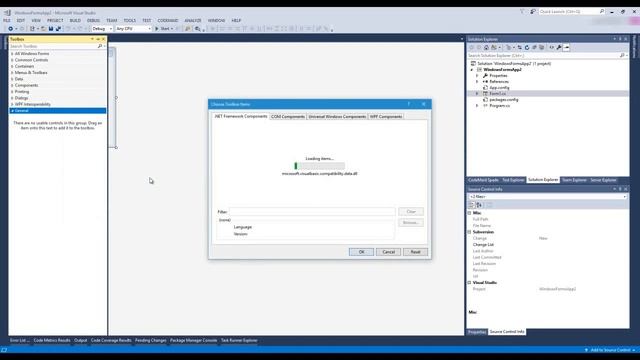Click wrench Properties icon in Solution Explorer toolbar
640x360 pixels.
click(x=559, y=47)
